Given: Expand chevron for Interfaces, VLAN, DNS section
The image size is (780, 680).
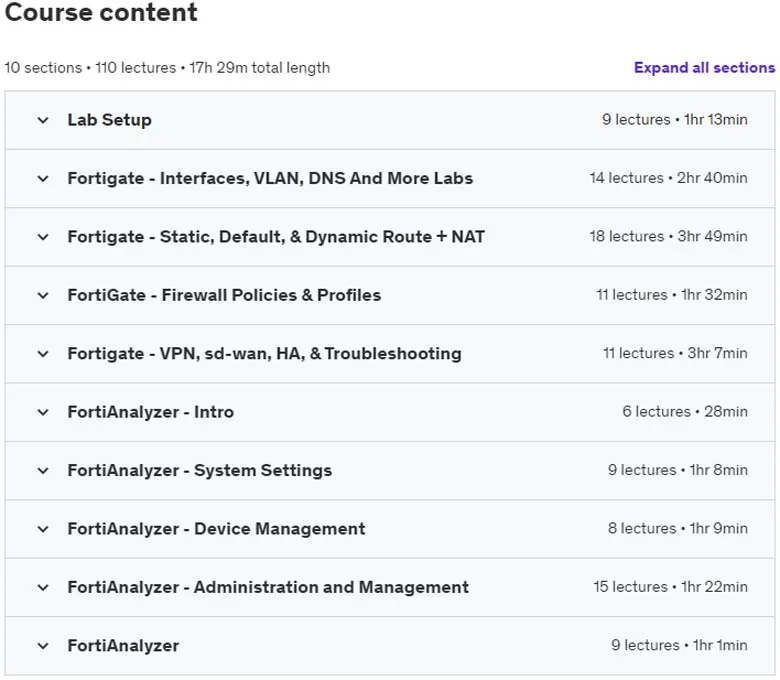Looking at the screenshot, I should (43, 179).
